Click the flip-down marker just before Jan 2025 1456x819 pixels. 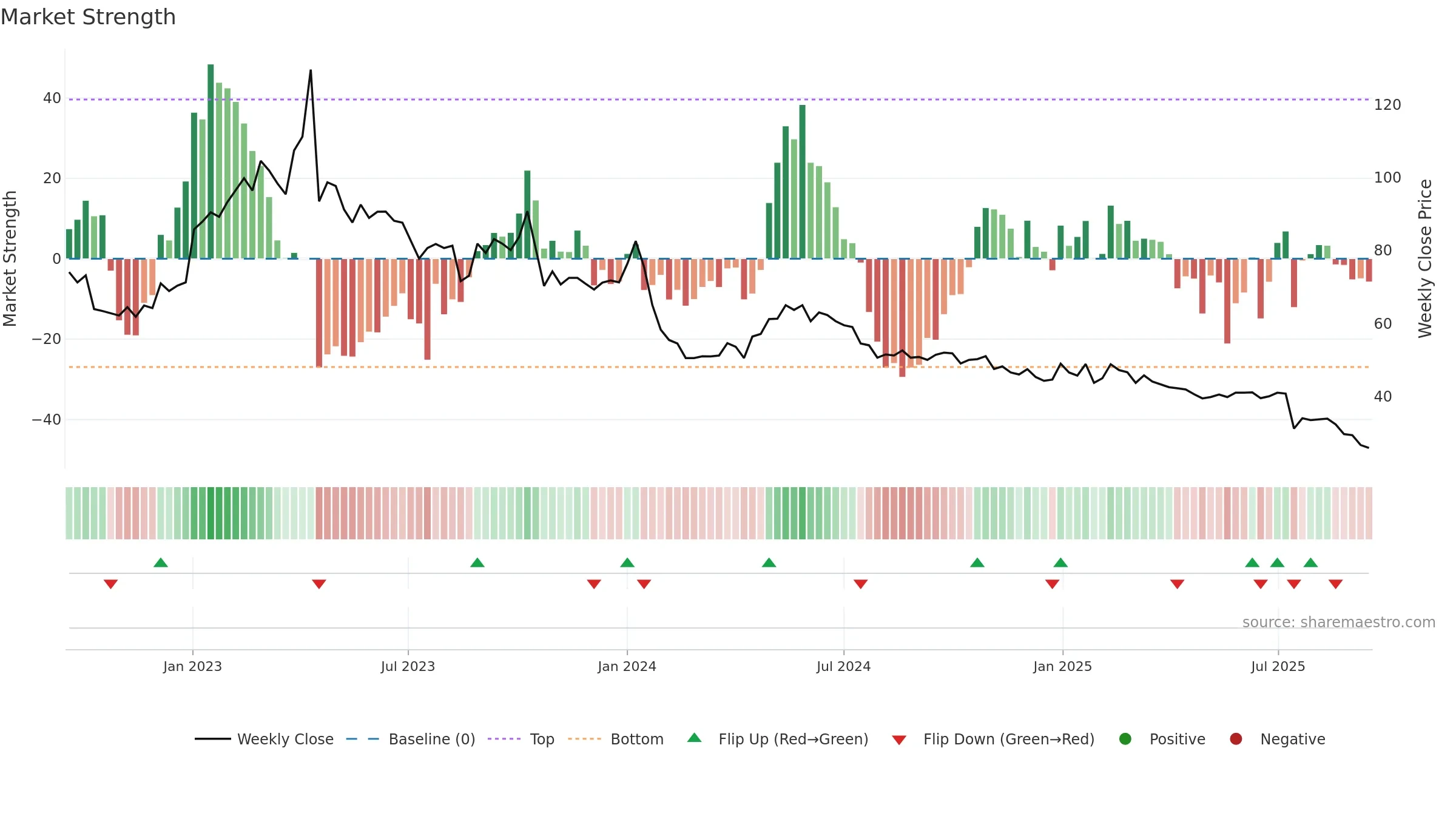click(x=1053, y=584)
